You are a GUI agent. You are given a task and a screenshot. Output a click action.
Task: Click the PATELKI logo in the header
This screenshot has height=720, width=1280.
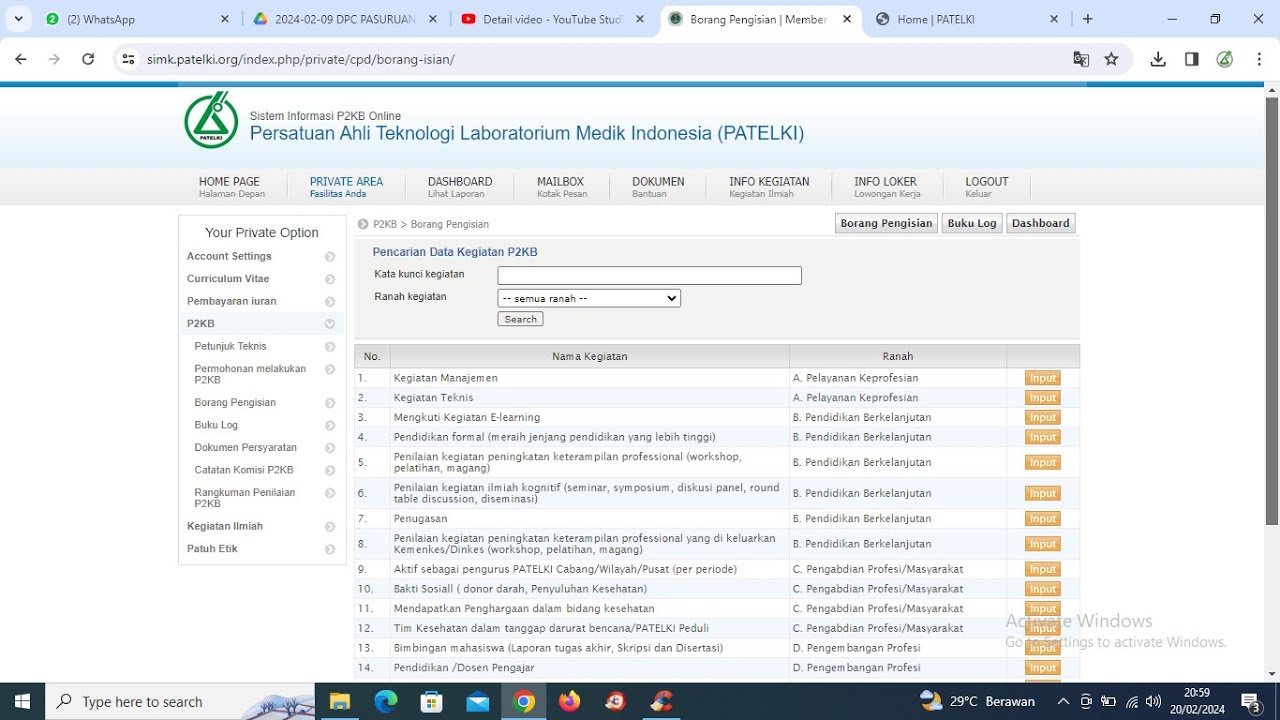coord(211,121)
